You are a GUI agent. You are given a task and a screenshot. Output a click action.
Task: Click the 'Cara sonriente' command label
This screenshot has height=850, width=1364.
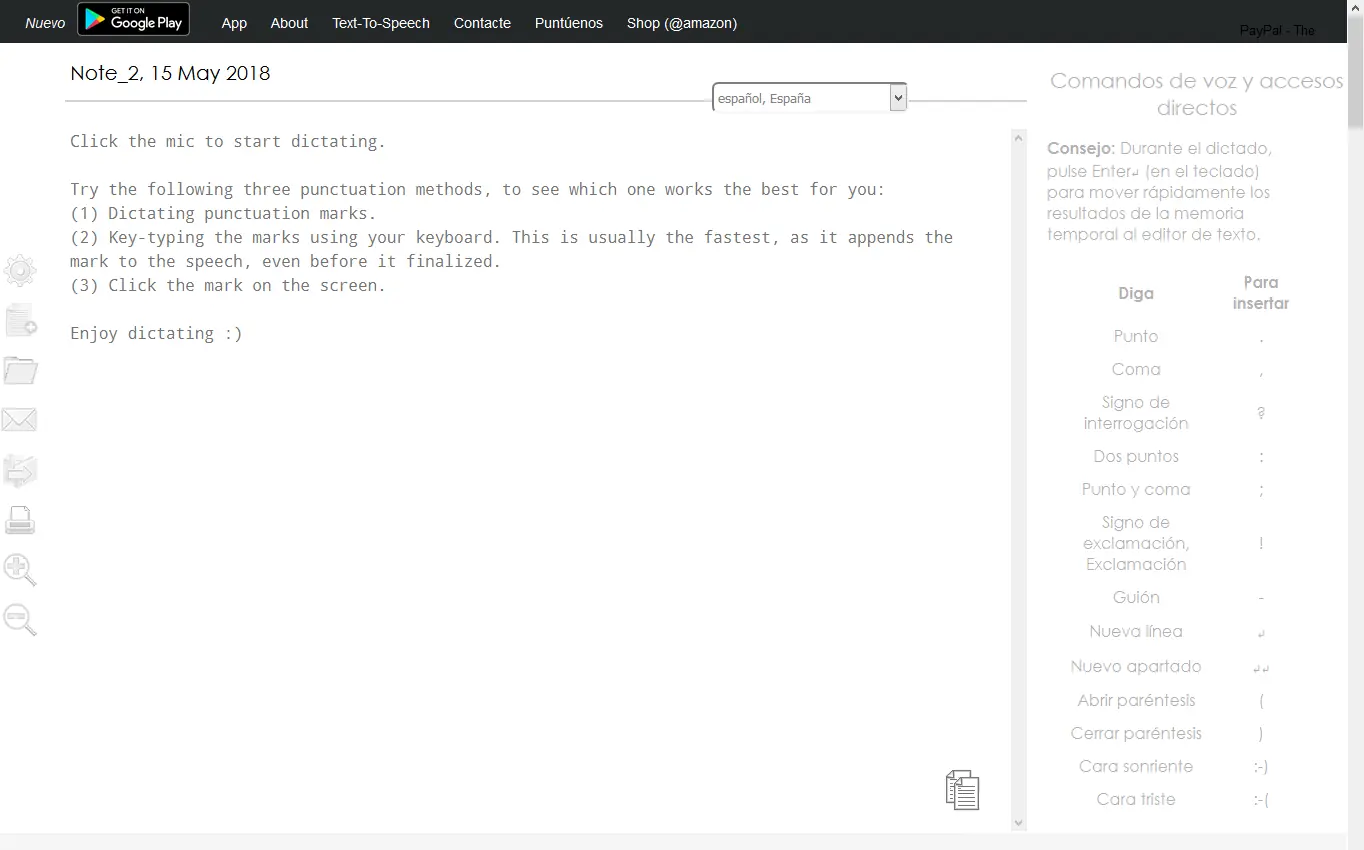tap(1136, 766)
